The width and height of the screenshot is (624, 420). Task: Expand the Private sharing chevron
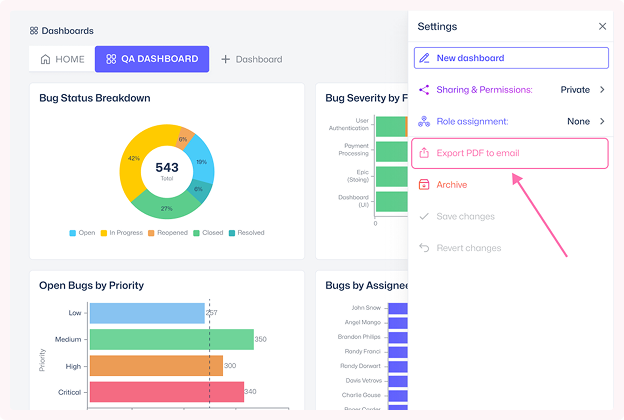click(x=602, y=90)
